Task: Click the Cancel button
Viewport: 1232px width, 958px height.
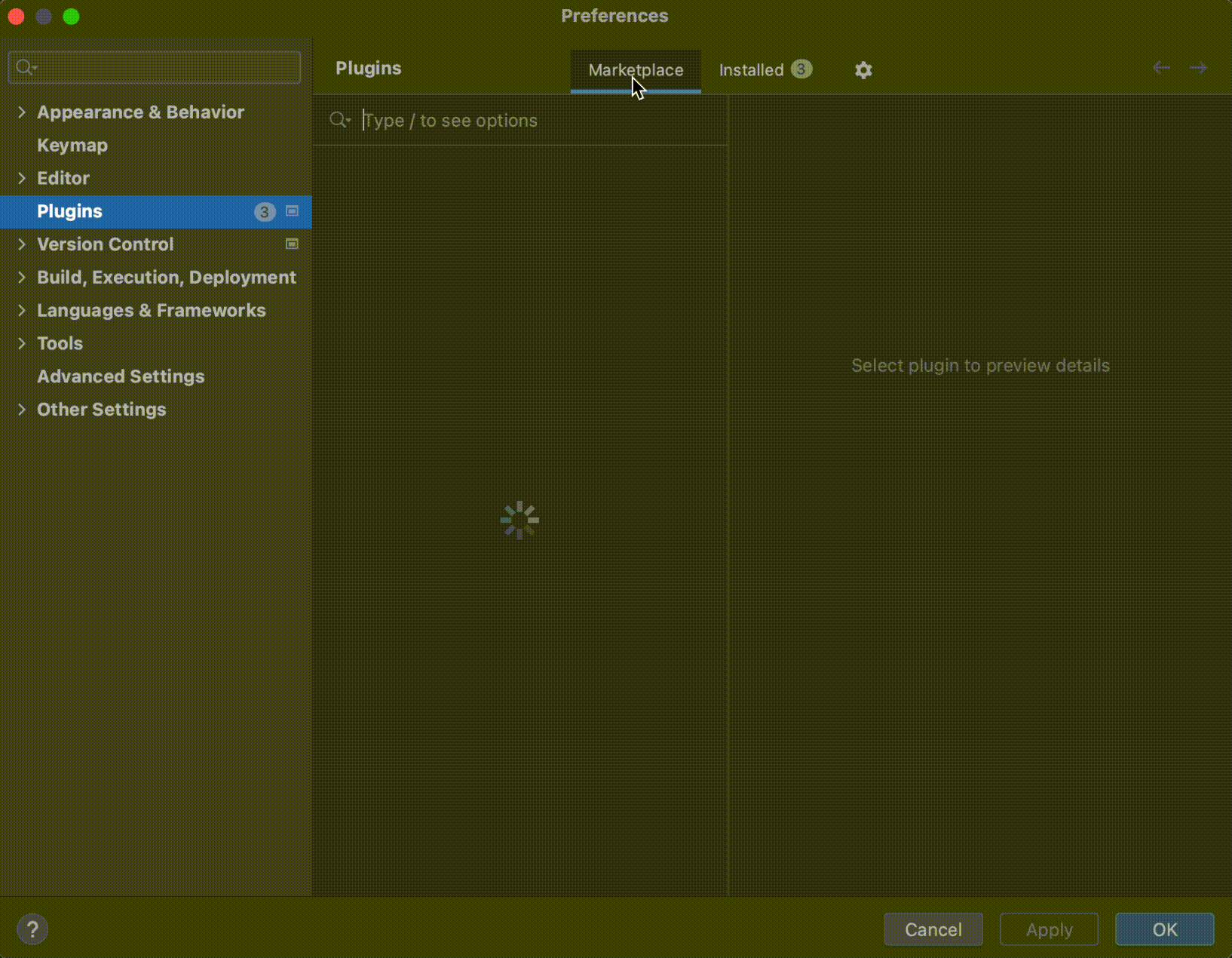Action: (933, 929)
